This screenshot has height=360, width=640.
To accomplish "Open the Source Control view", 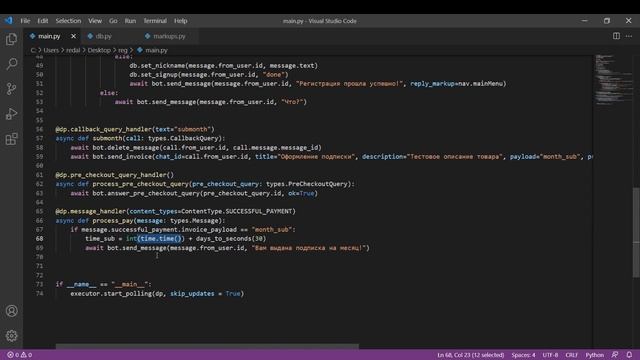I will click(11, 89).
